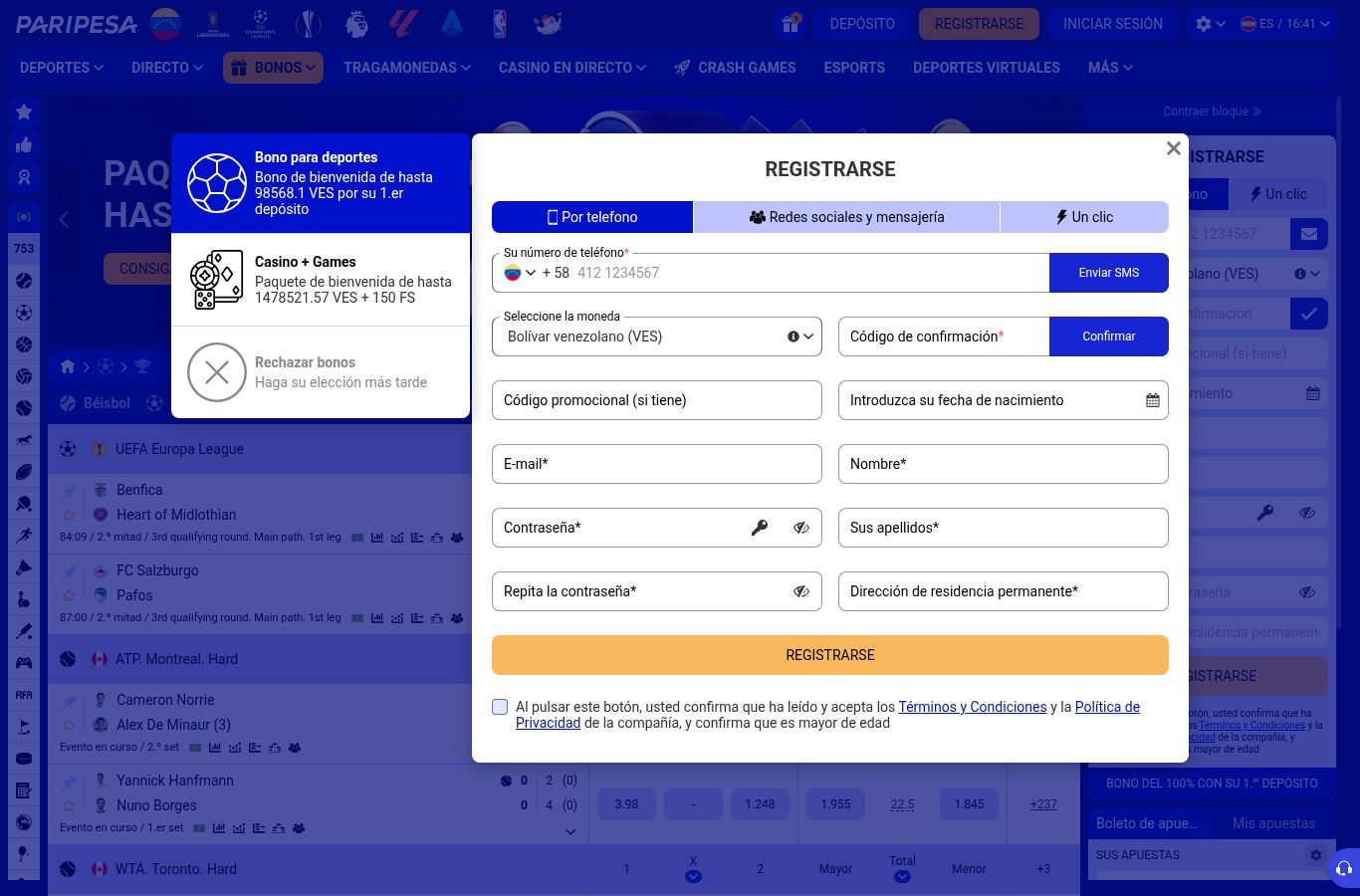This screenshot has height=896, width=1360.
Task: Expand the Bonos menu
Action: coord(273,68)
